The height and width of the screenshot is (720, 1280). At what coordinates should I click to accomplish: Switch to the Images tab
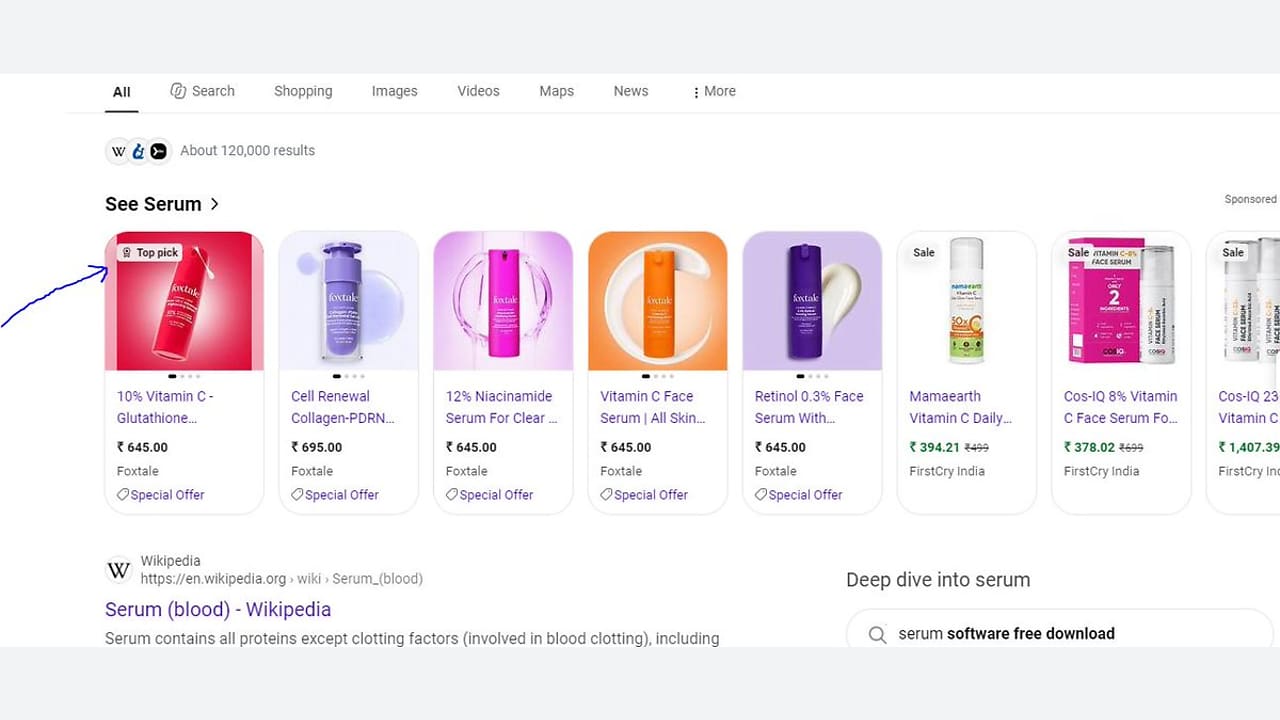pyautogui.click(x=394, y=91)
